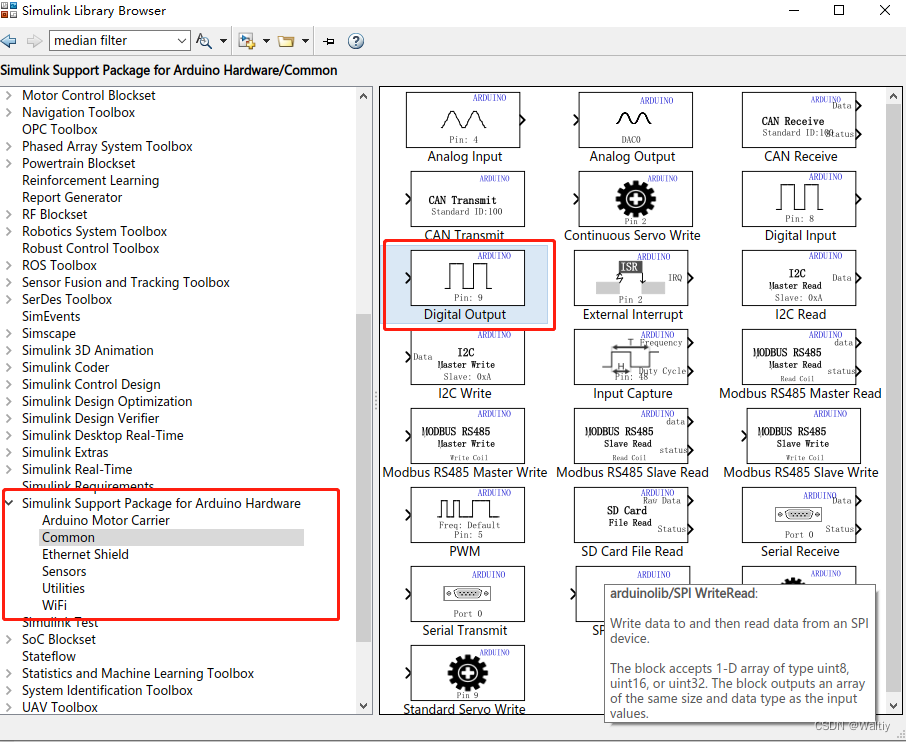The height and width of the screenshot is (742, 906).
Task: Select the Ethernet Shield library
Action: tap(86, 554)
